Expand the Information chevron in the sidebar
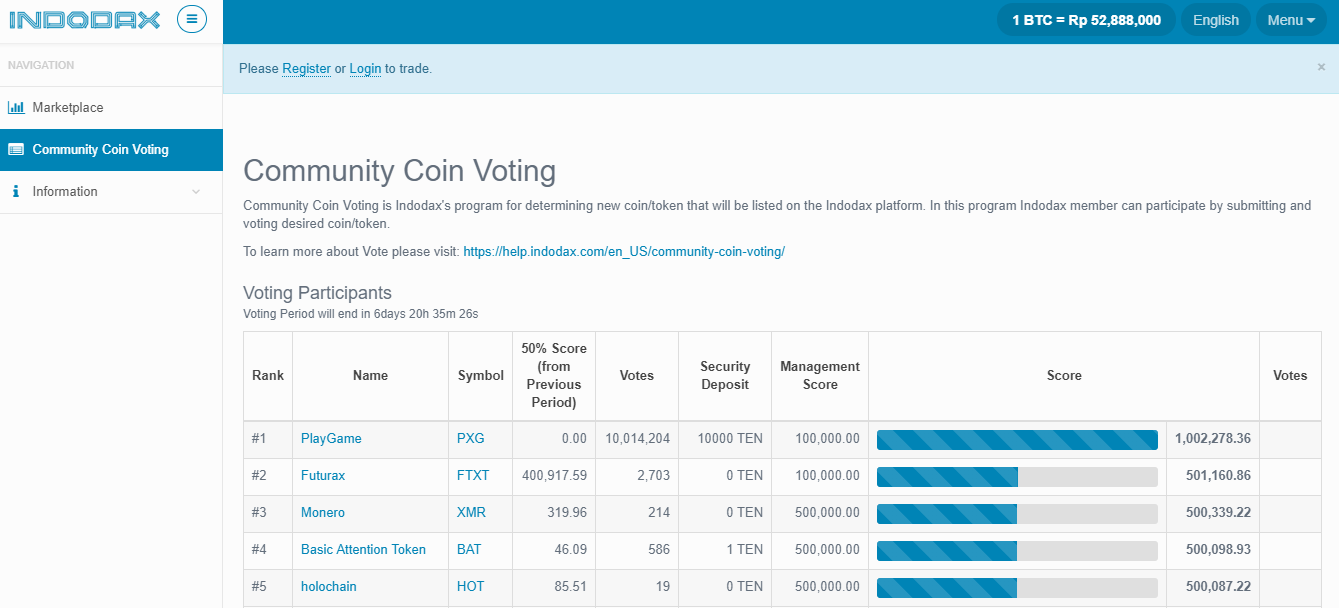1339x608 pixels. tap(196, 192)
